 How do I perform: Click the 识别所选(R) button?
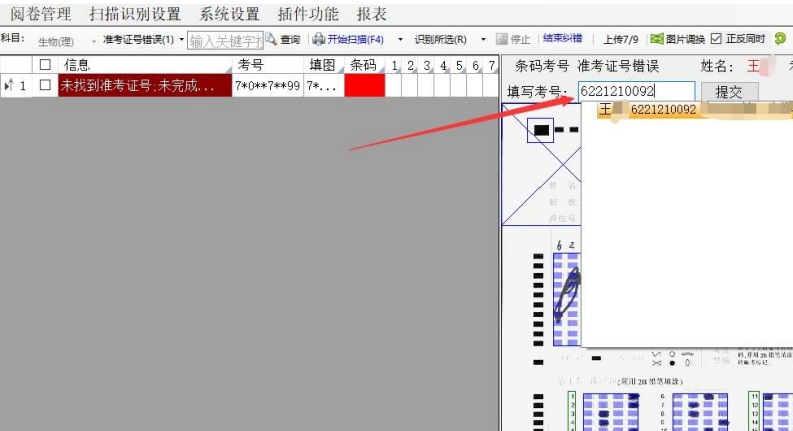[x=440, y=39]
